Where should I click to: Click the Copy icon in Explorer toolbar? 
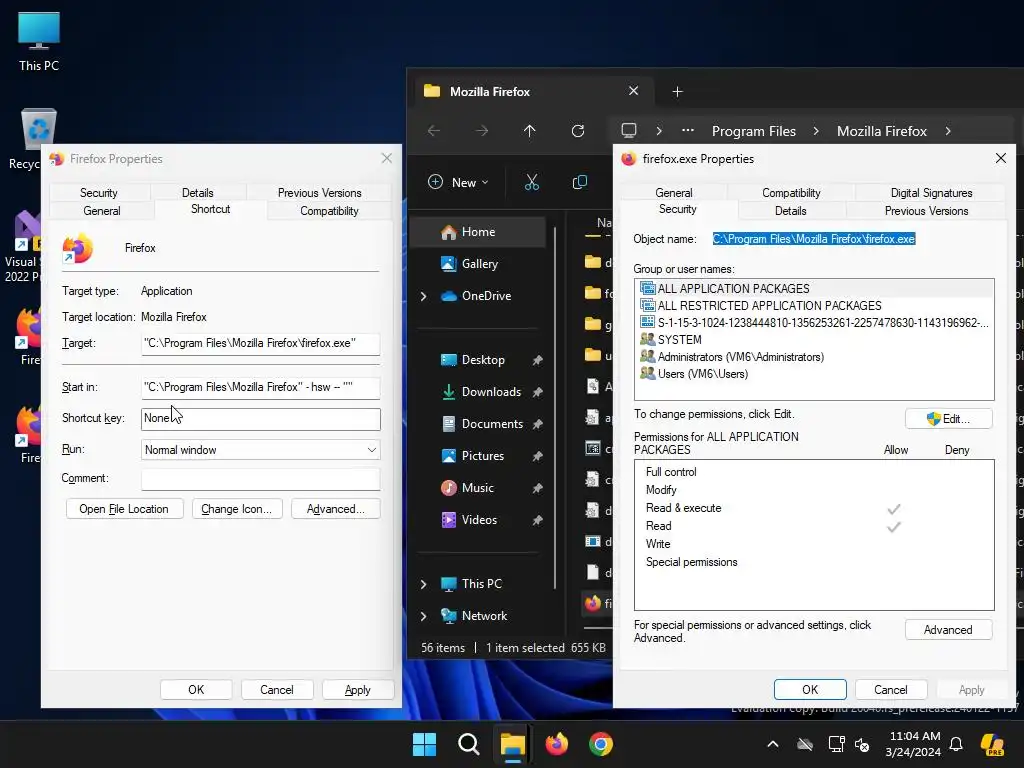coord(580,182)
